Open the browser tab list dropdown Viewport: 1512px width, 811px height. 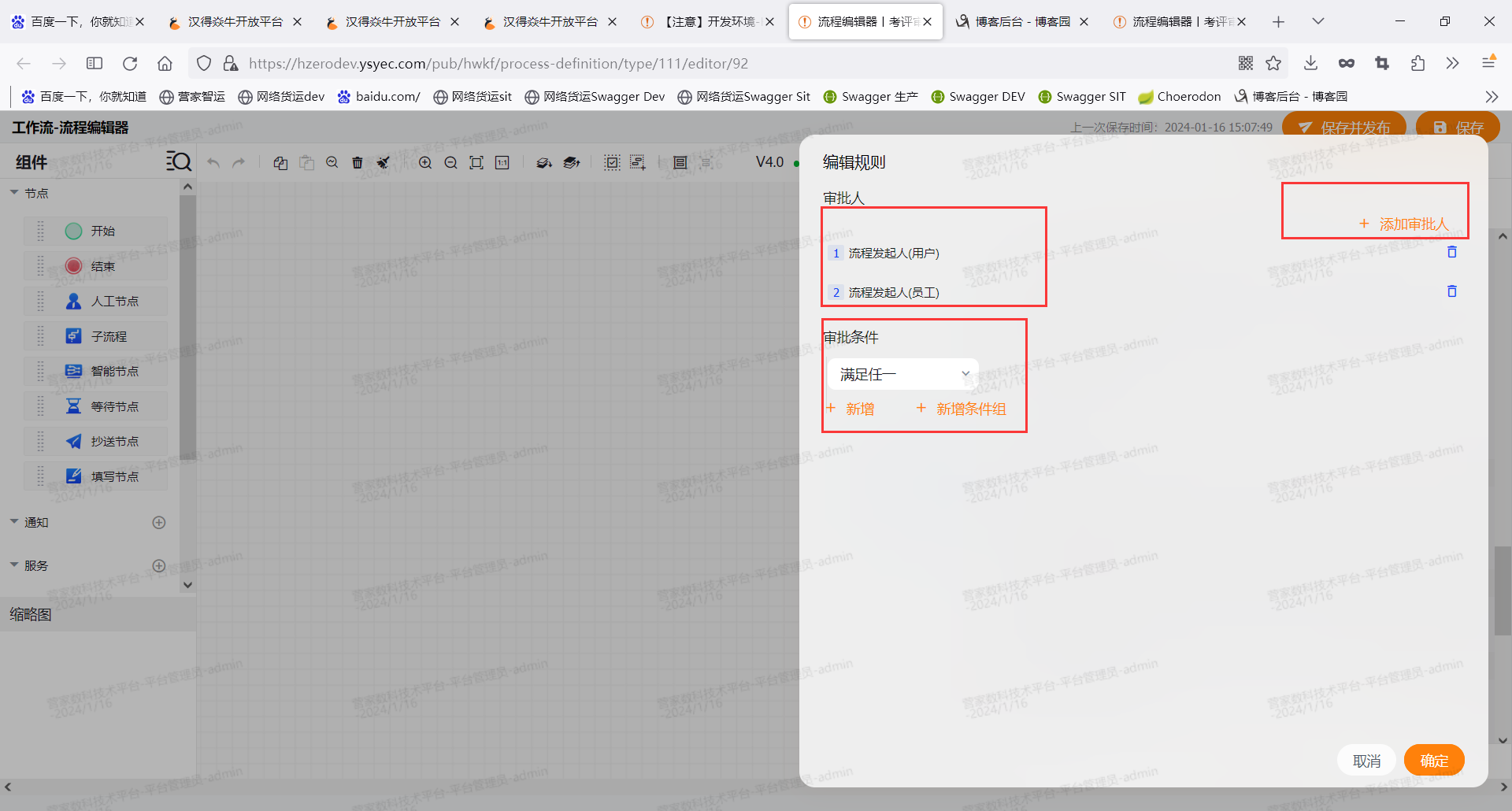(x=1318, y=21)
